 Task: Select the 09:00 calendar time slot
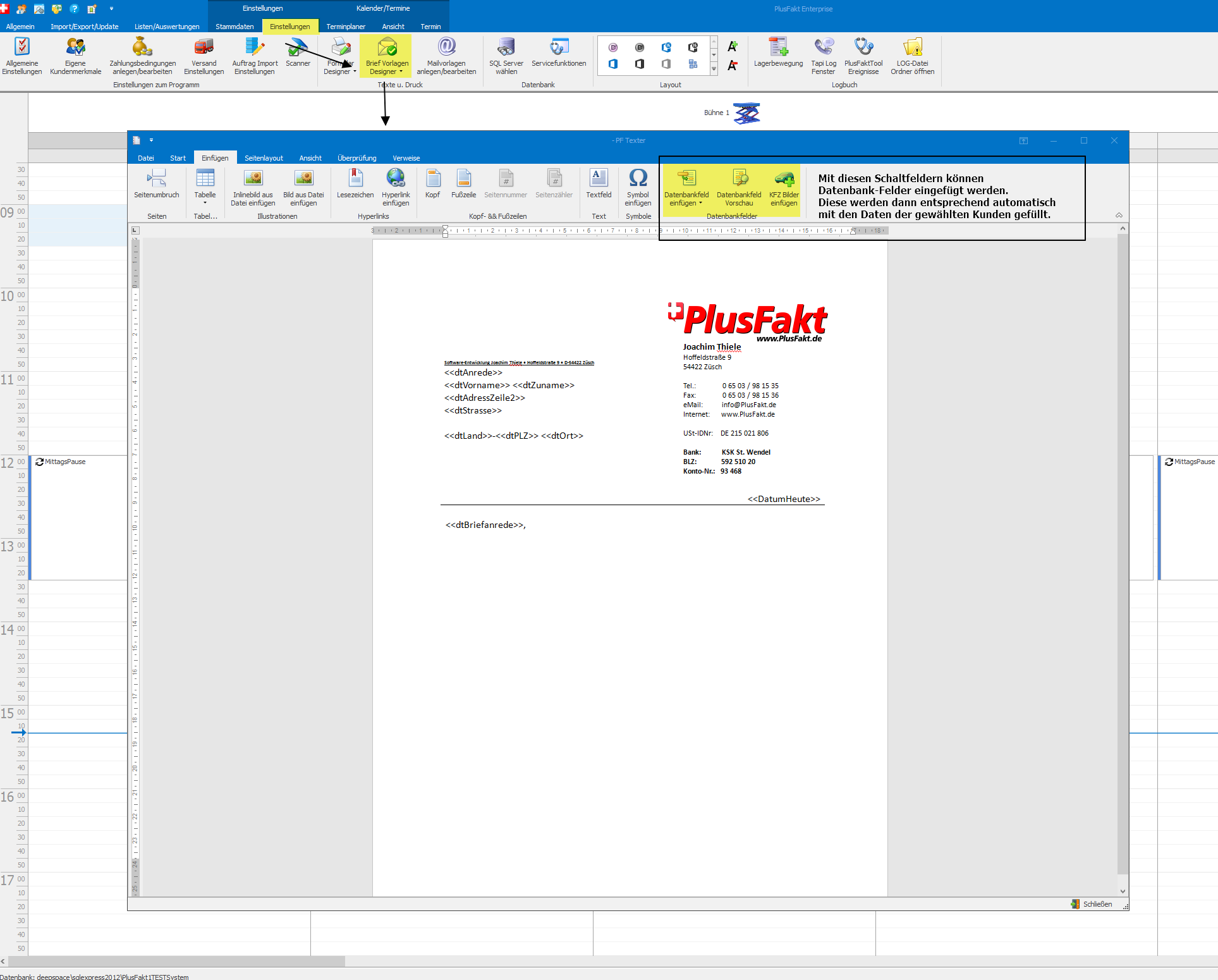[77, 211]
